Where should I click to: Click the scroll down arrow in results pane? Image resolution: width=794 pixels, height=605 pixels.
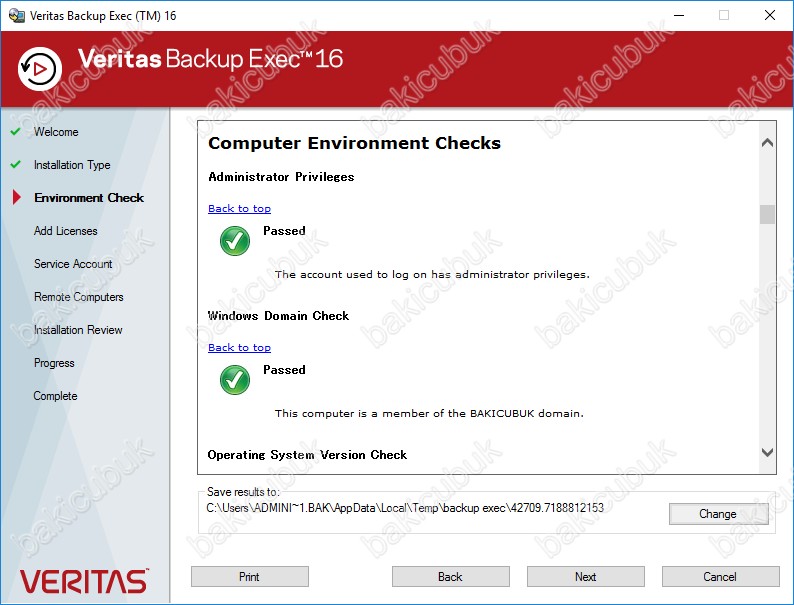click(x=767, y=452)
